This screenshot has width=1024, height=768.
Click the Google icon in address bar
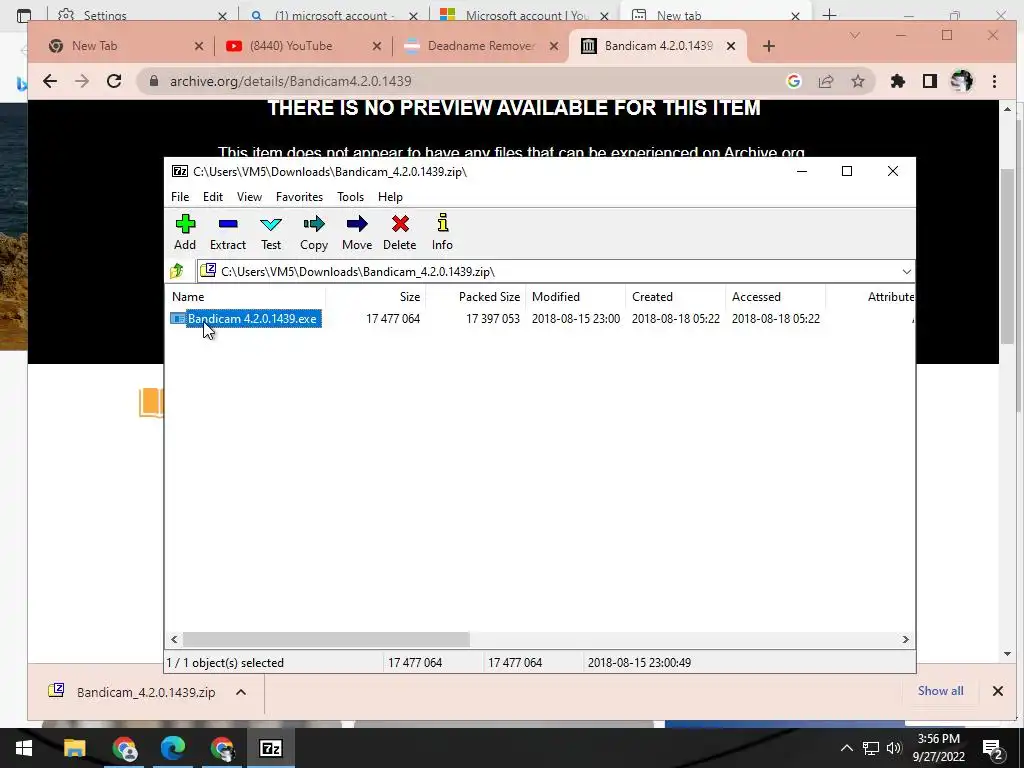click(794, 81)
